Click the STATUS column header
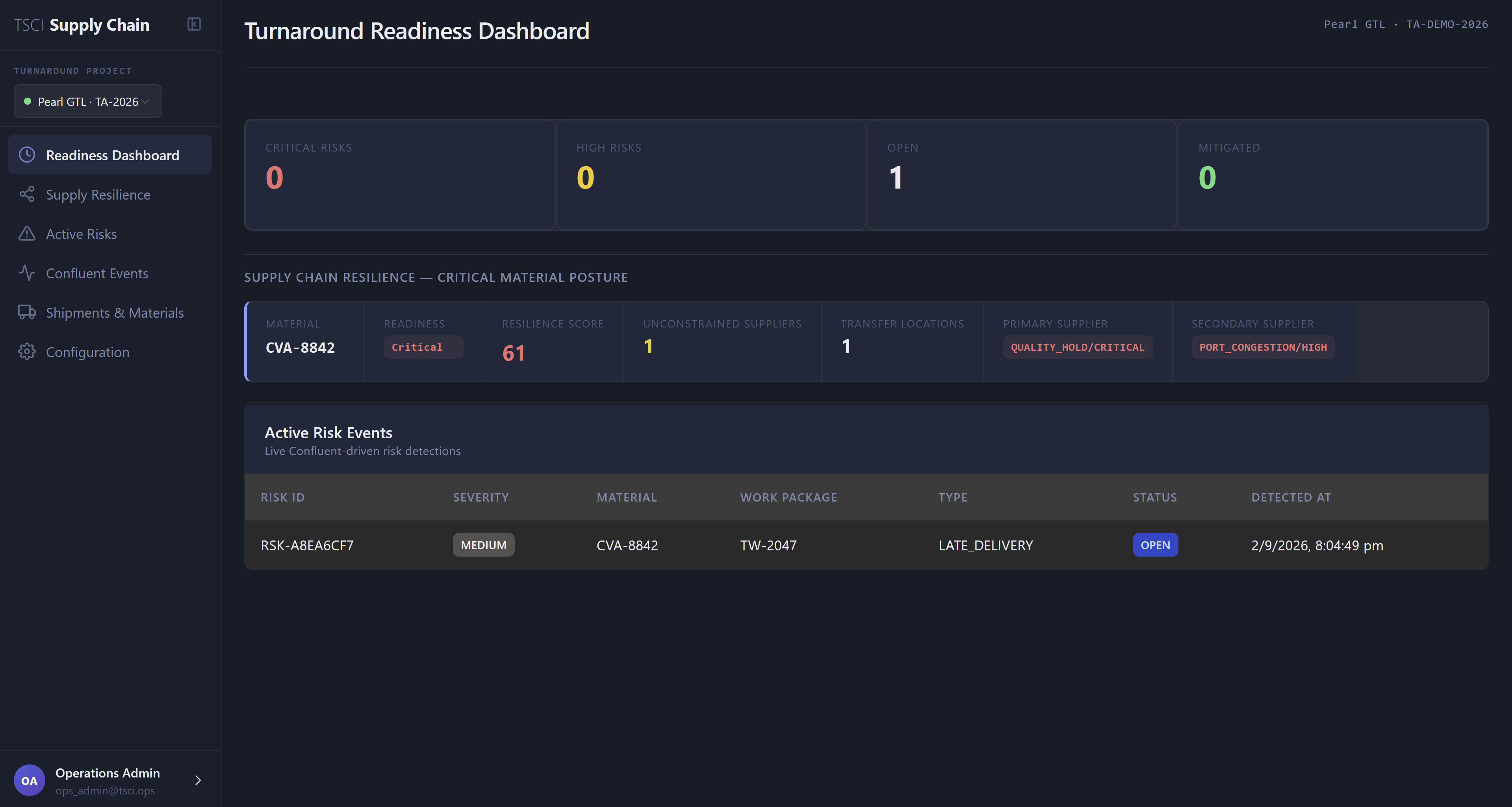1512x807 pixels. (x=1154, y=497)
